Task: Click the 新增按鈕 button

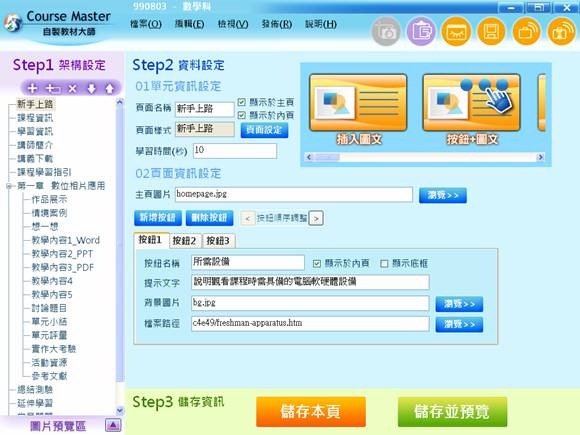Action: click(158, 218)
